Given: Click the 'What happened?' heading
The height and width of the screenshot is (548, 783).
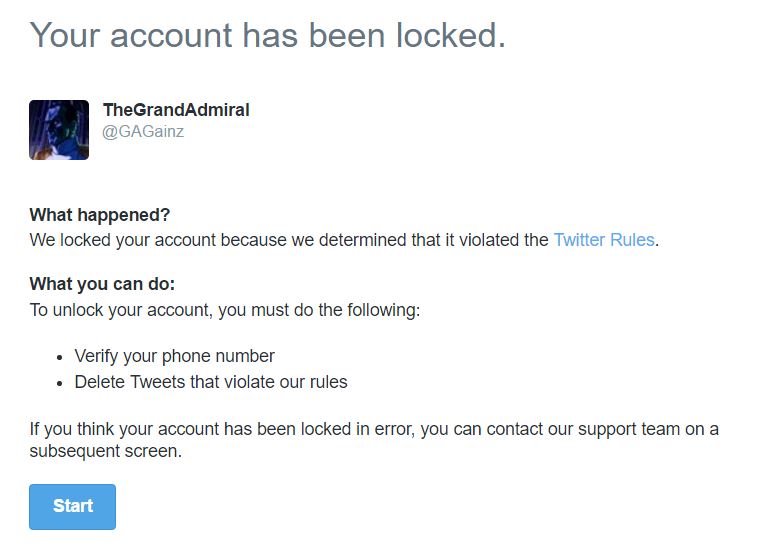Looking at the screenshot, I should [x=100, y=215].
